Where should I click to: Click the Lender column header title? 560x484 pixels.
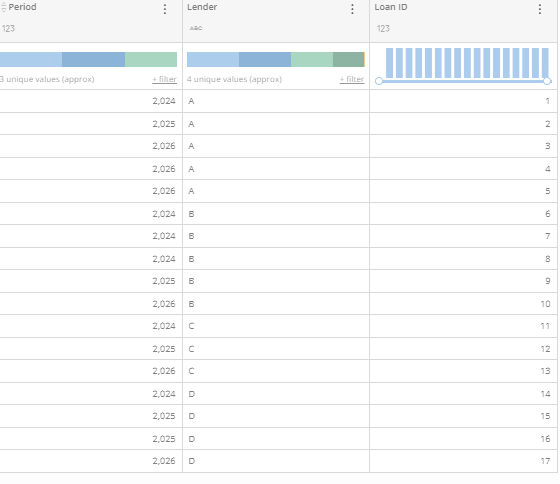202,7
